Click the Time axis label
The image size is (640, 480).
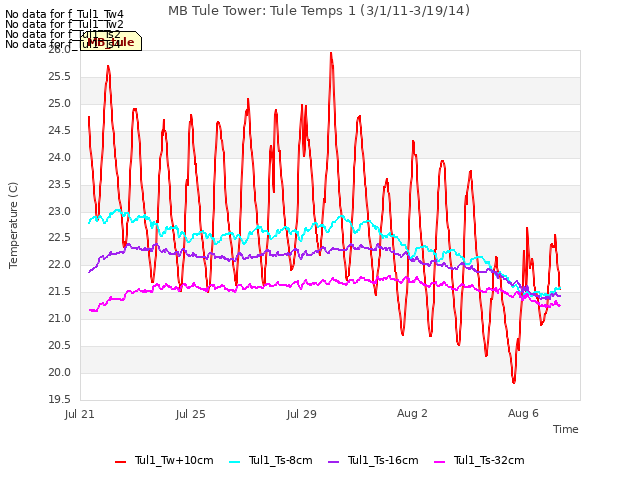[566, 429]
